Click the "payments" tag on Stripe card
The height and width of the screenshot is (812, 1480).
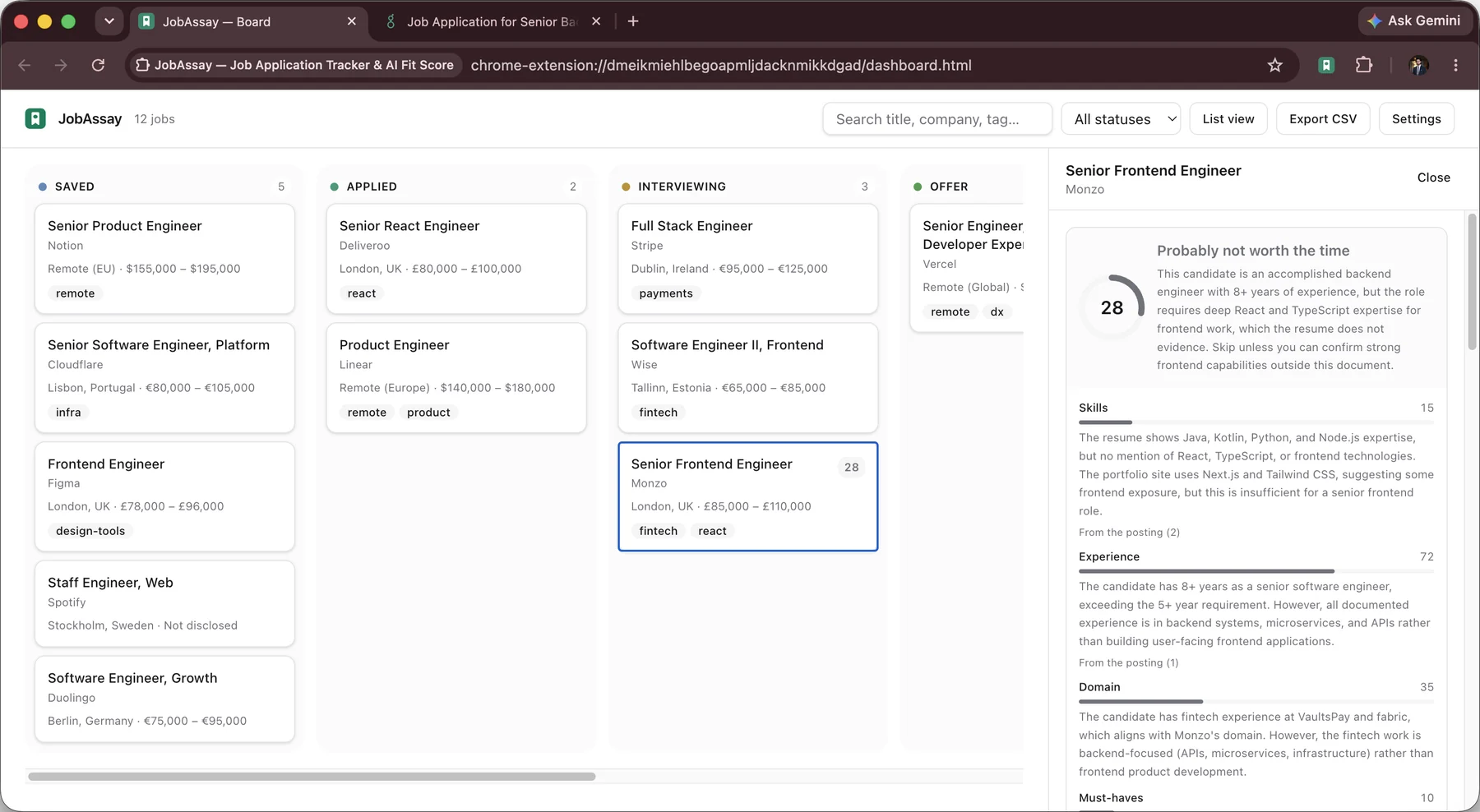coord(666,293)
